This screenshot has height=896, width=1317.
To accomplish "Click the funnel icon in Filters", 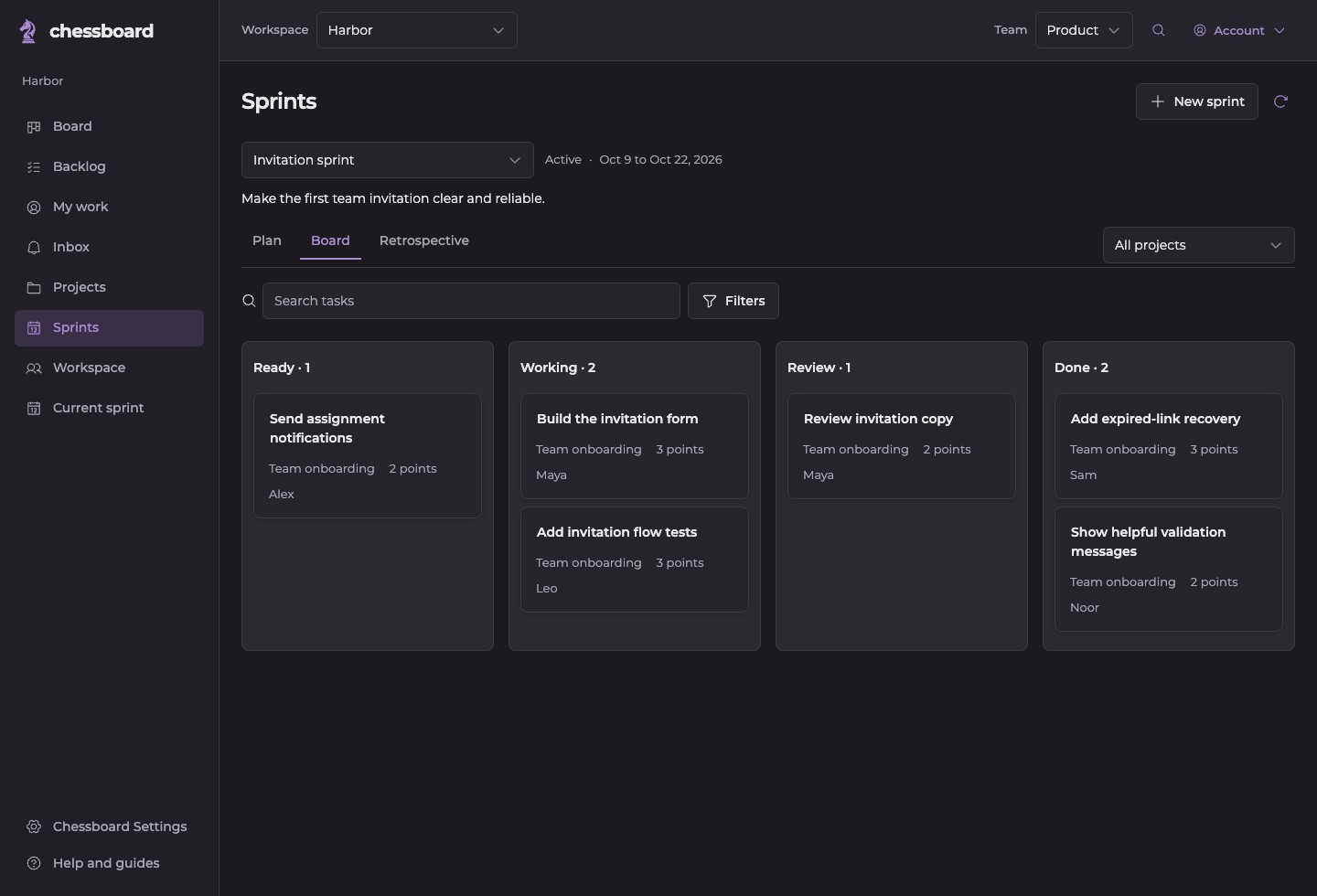I will 710,301.
